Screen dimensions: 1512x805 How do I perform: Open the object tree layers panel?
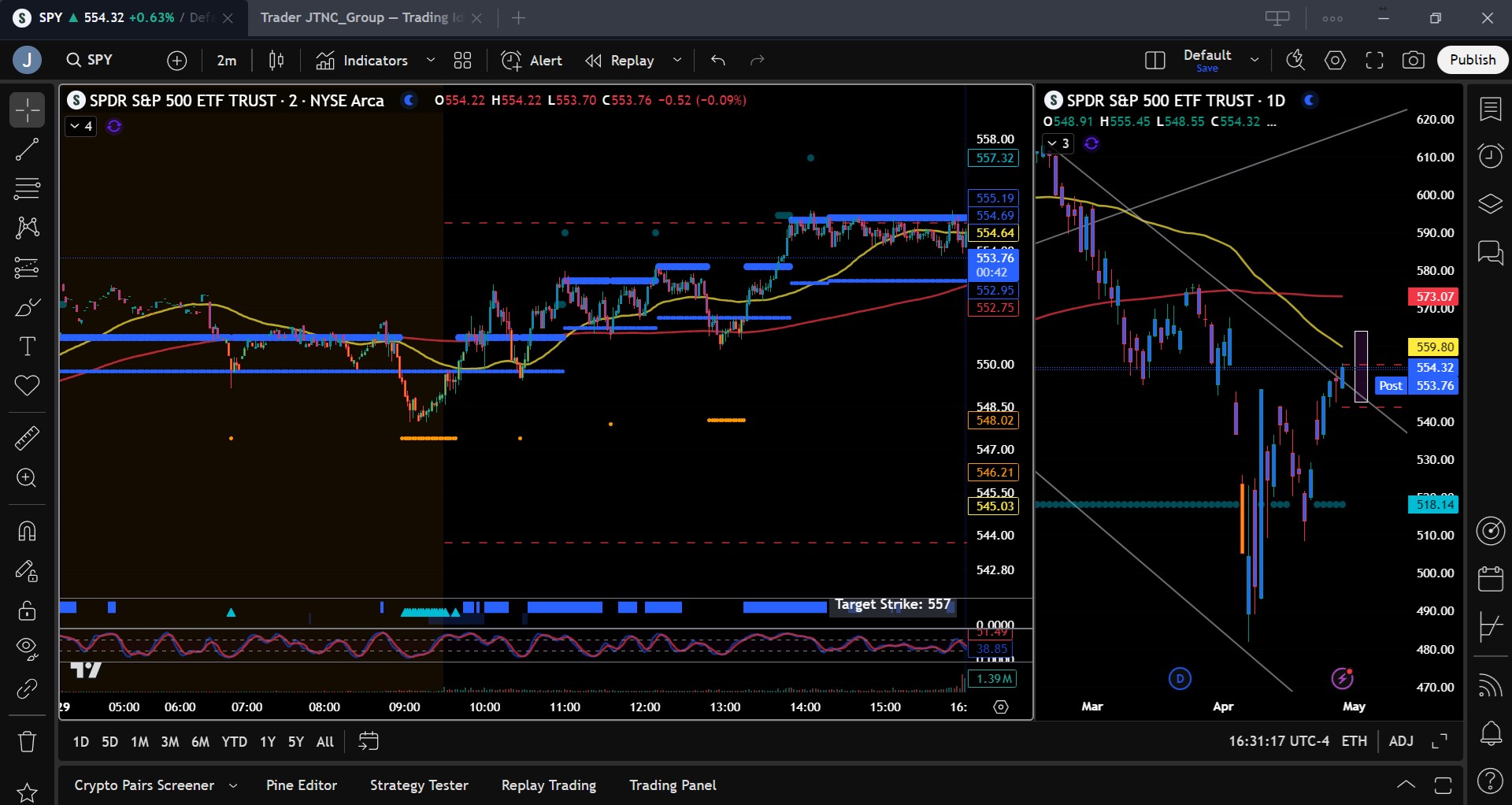tap(1490, 204)
